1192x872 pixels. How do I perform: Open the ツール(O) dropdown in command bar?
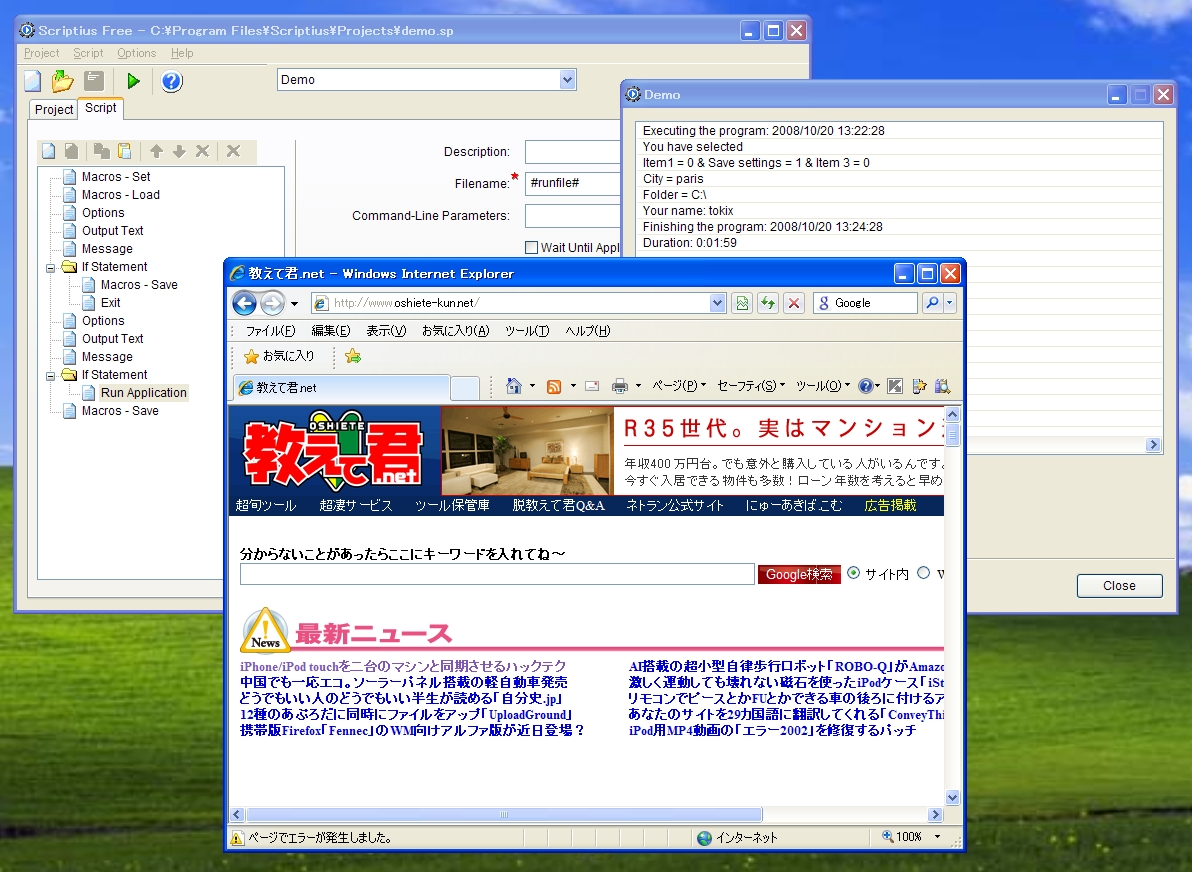(x=823, y=386)
